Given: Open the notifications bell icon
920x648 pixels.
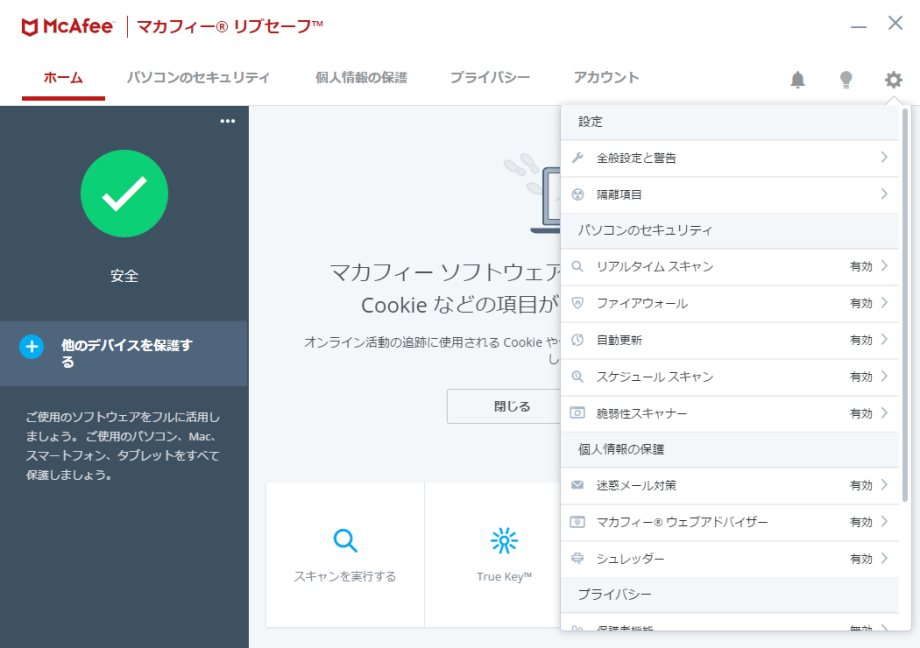Looking at the screenshot, I should click(797, 79).
